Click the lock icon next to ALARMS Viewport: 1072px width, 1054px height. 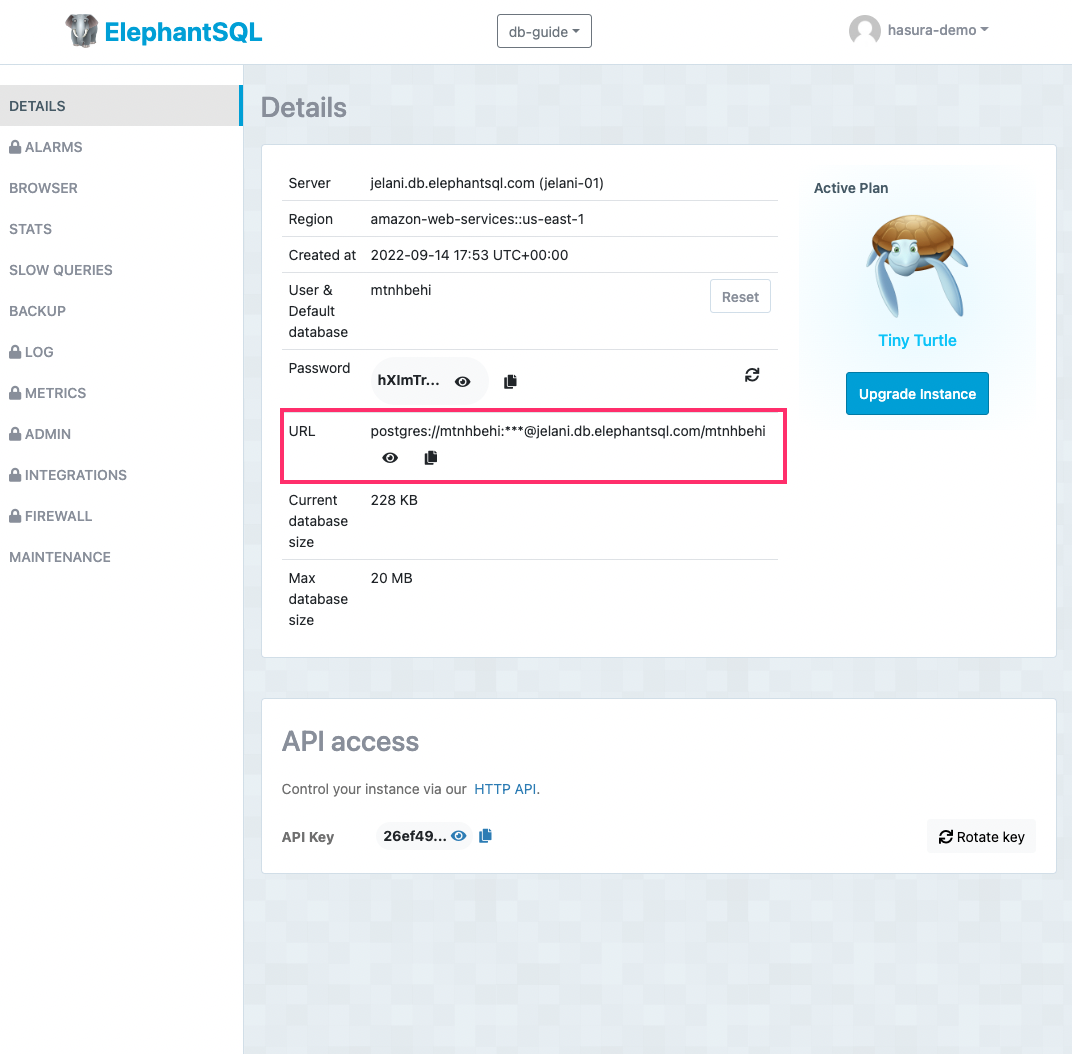pyautogui.click(x=15, y=146)
